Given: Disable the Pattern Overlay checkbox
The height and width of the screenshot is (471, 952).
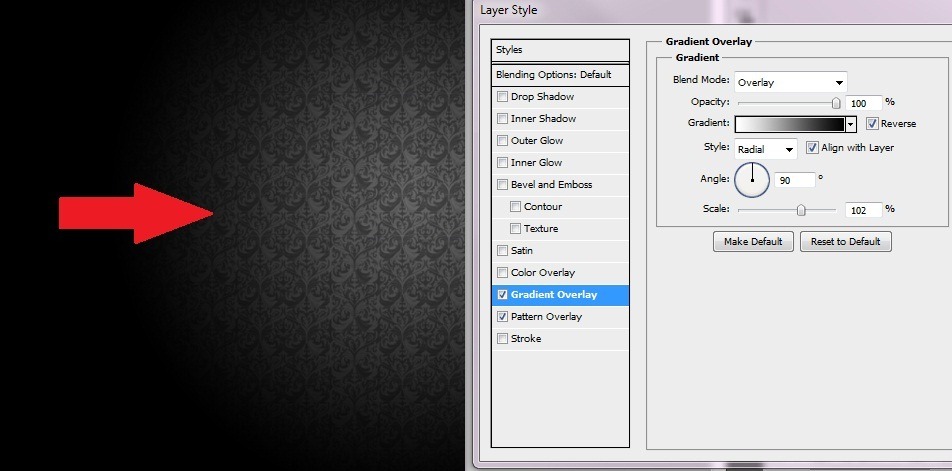Looking at the screenshot, I should [x=502, y=316].
